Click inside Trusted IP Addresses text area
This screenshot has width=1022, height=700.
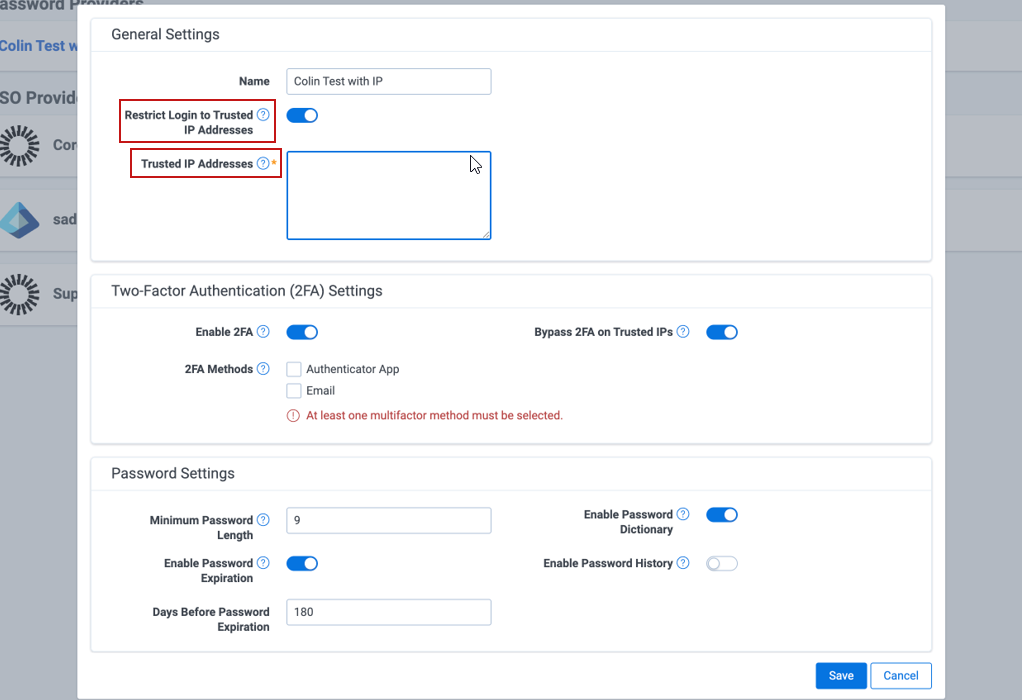388,196
